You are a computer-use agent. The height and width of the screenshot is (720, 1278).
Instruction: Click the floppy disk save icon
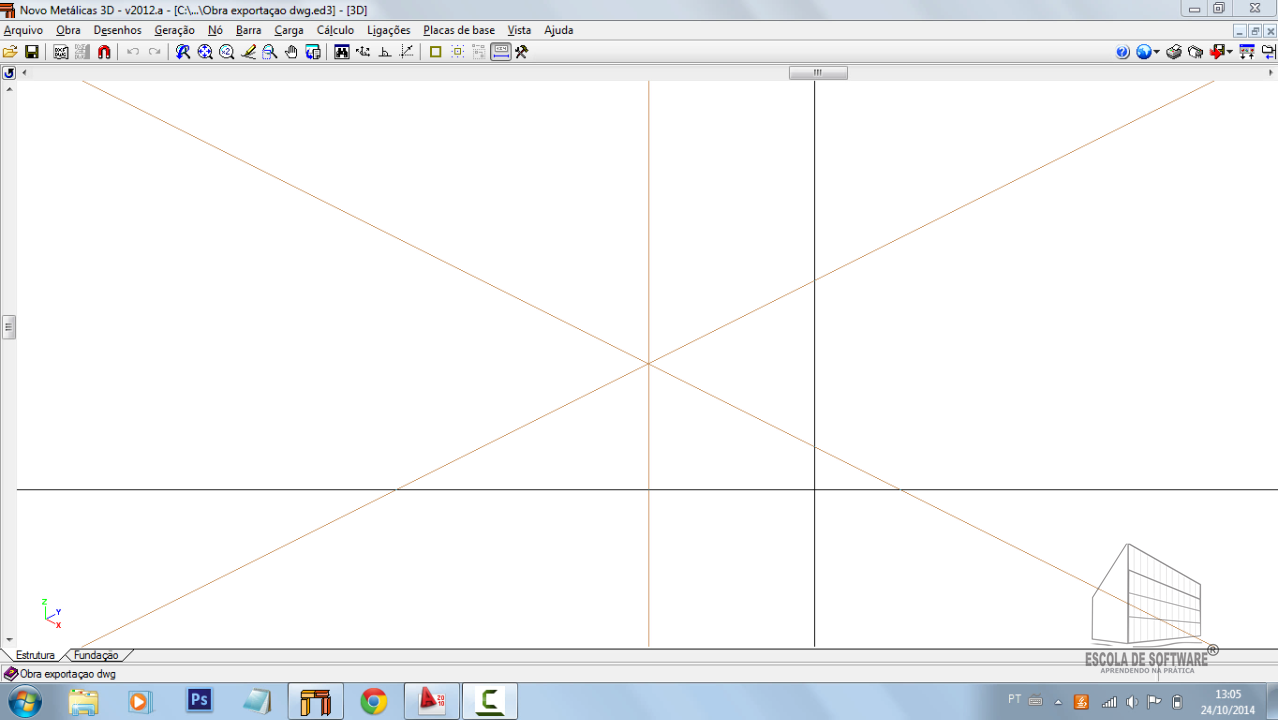coord(31,52)
